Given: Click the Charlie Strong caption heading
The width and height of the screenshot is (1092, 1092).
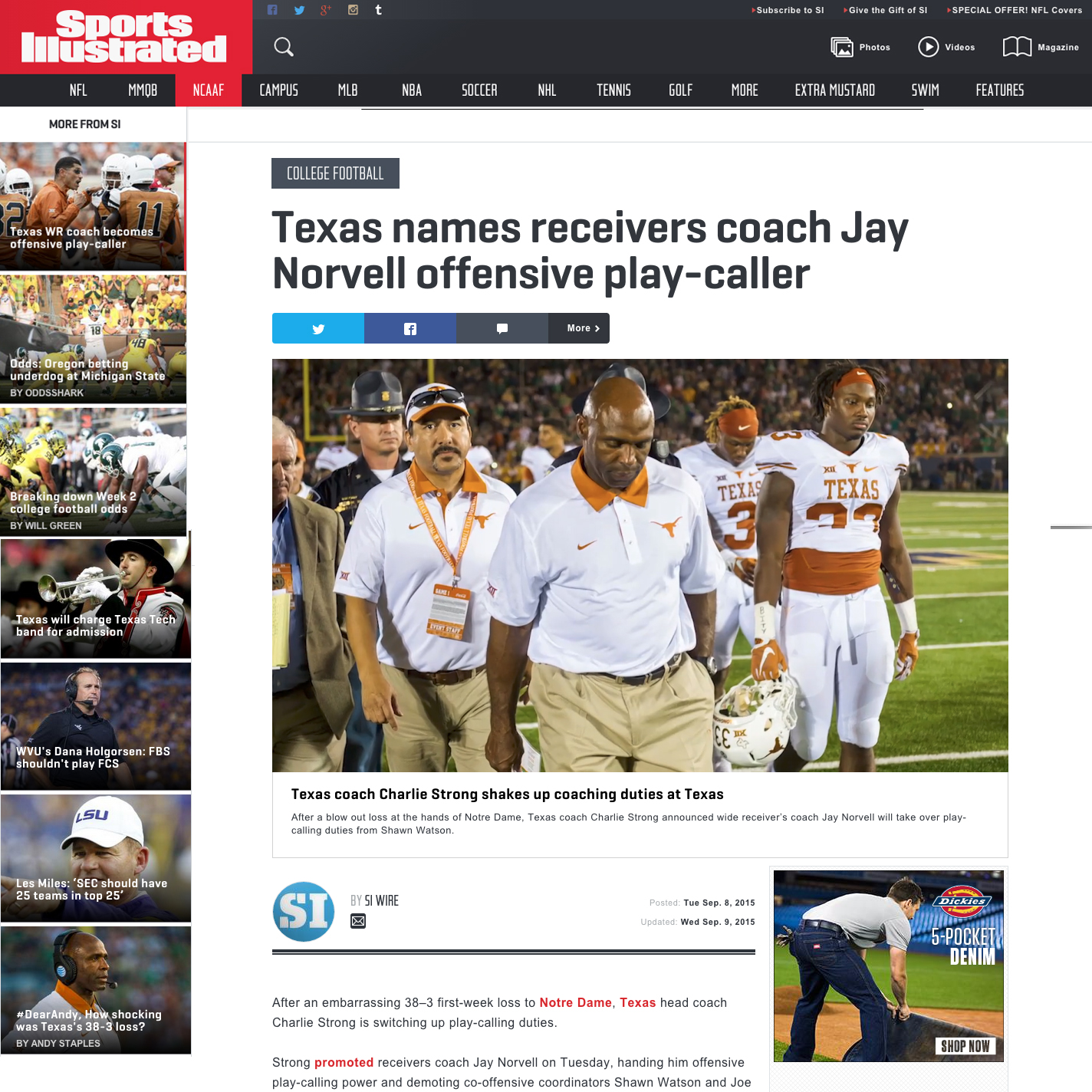Looking at the screenshot, I should (508, 794).
